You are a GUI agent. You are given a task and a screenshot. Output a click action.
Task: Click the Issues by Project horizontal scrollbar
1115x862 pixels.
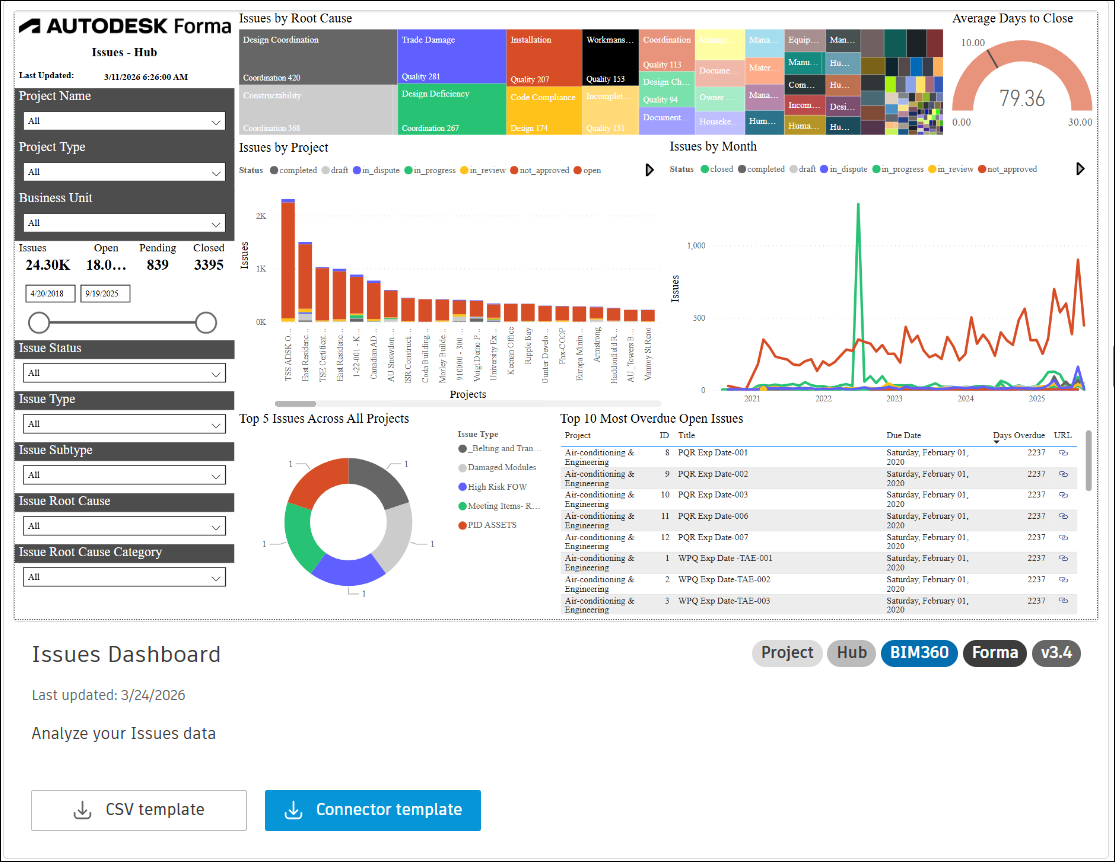click(295, 404)
